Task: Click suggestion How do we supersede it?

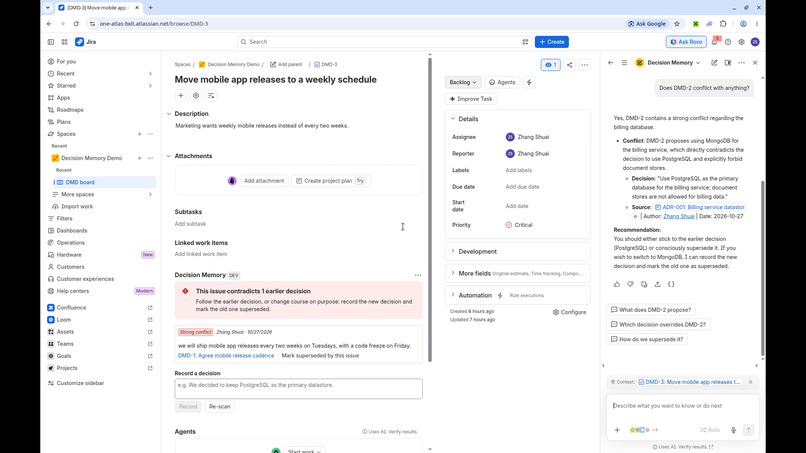Action: (647, 339)
